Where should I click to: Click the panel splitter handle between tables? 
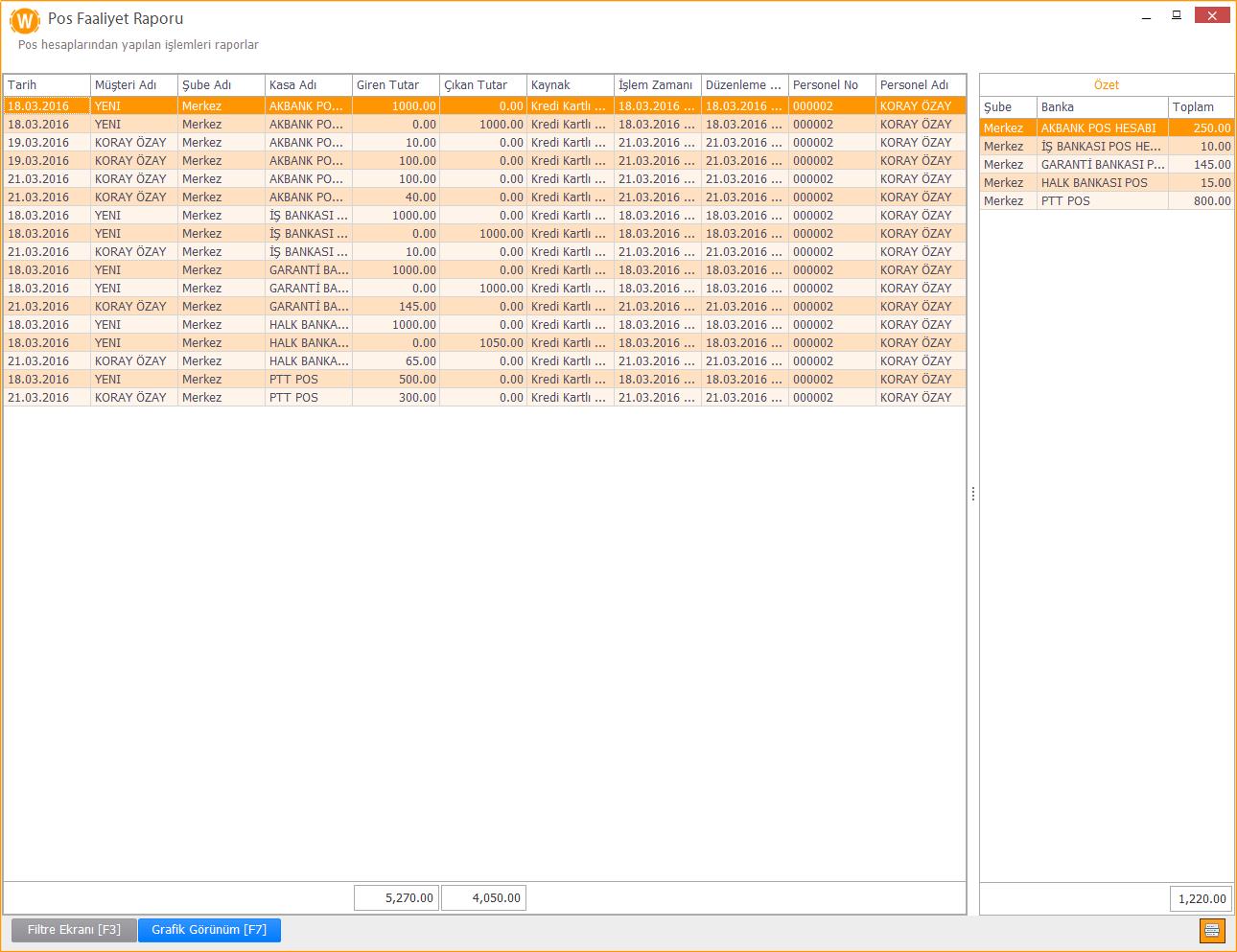coord(972,494)
